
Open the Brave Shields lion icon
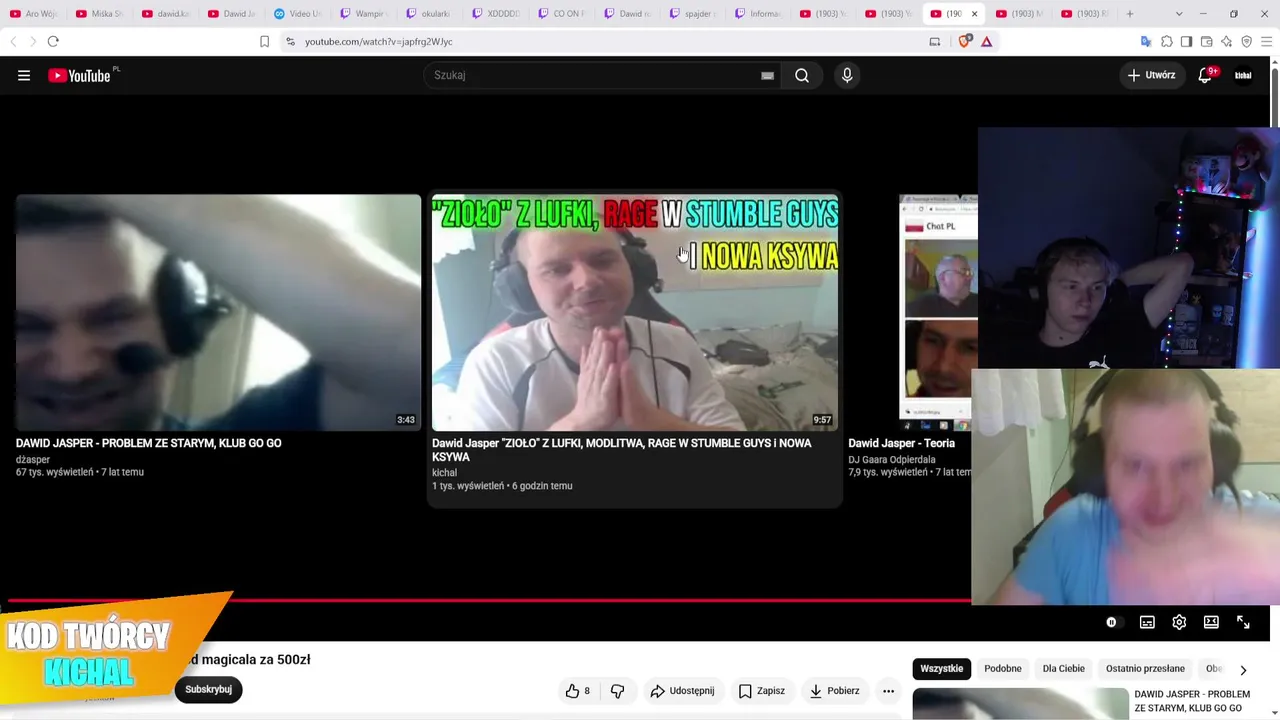coord(964,41)
